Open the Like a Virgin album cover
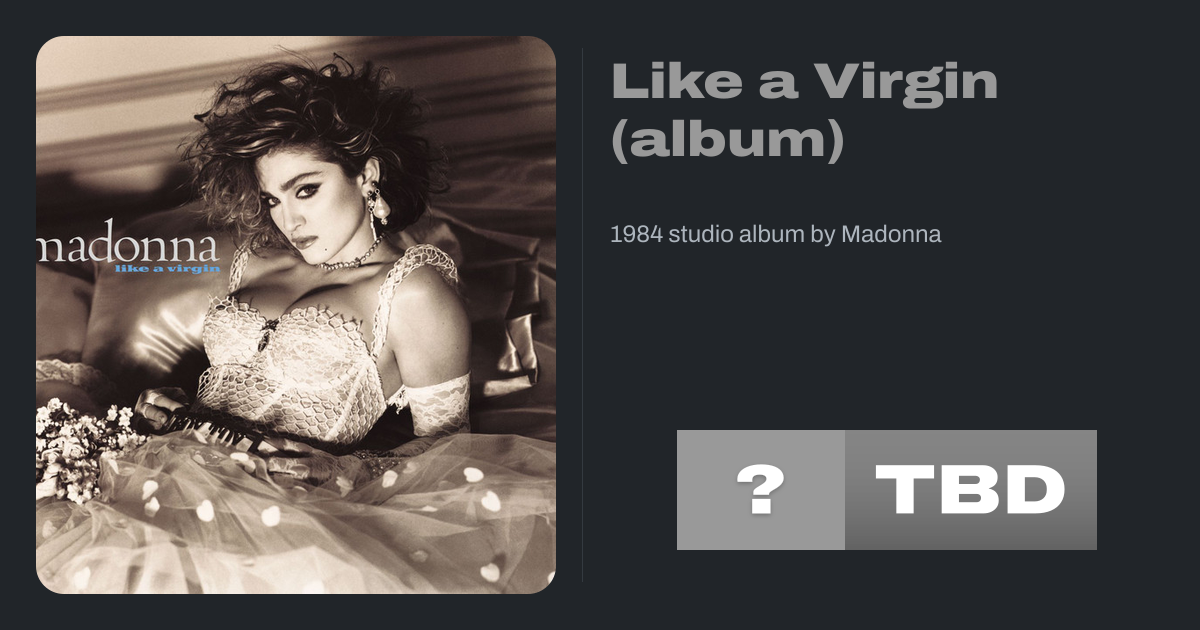This screenshot has width=1200, height=630. [296, 315]
